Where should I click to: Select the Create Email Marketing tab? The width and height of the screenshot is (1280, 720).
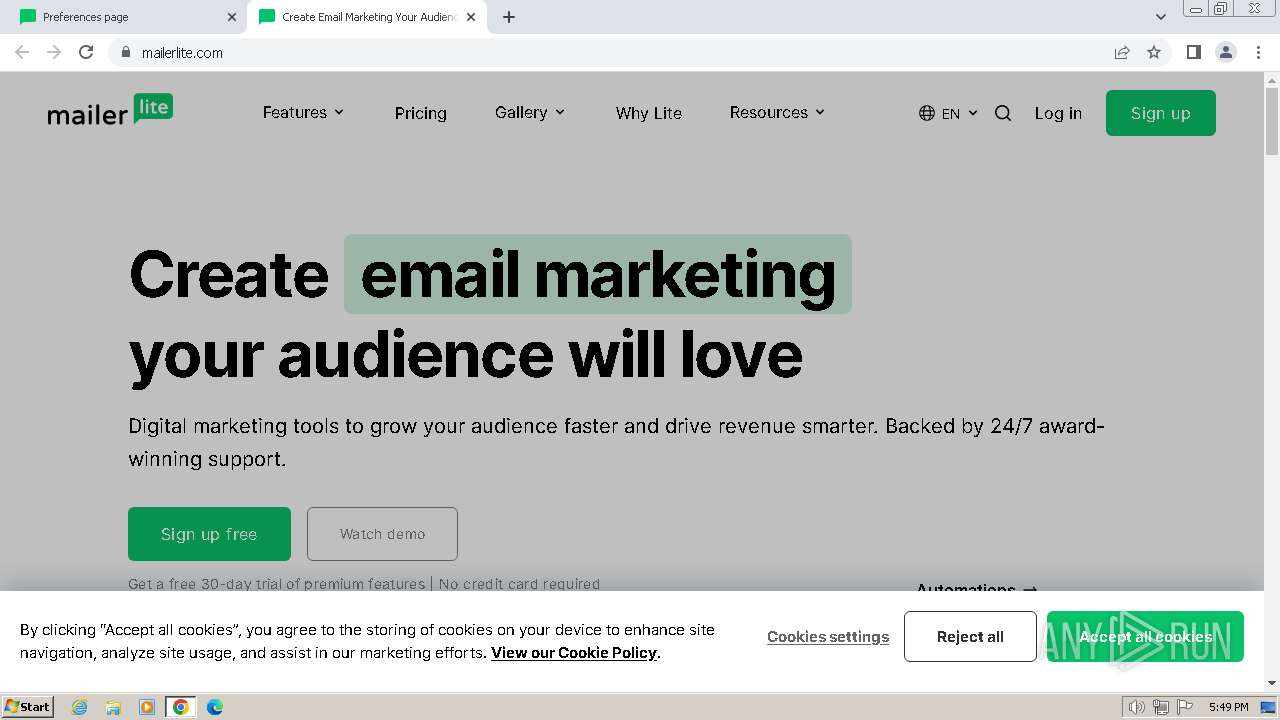(365, 17)
